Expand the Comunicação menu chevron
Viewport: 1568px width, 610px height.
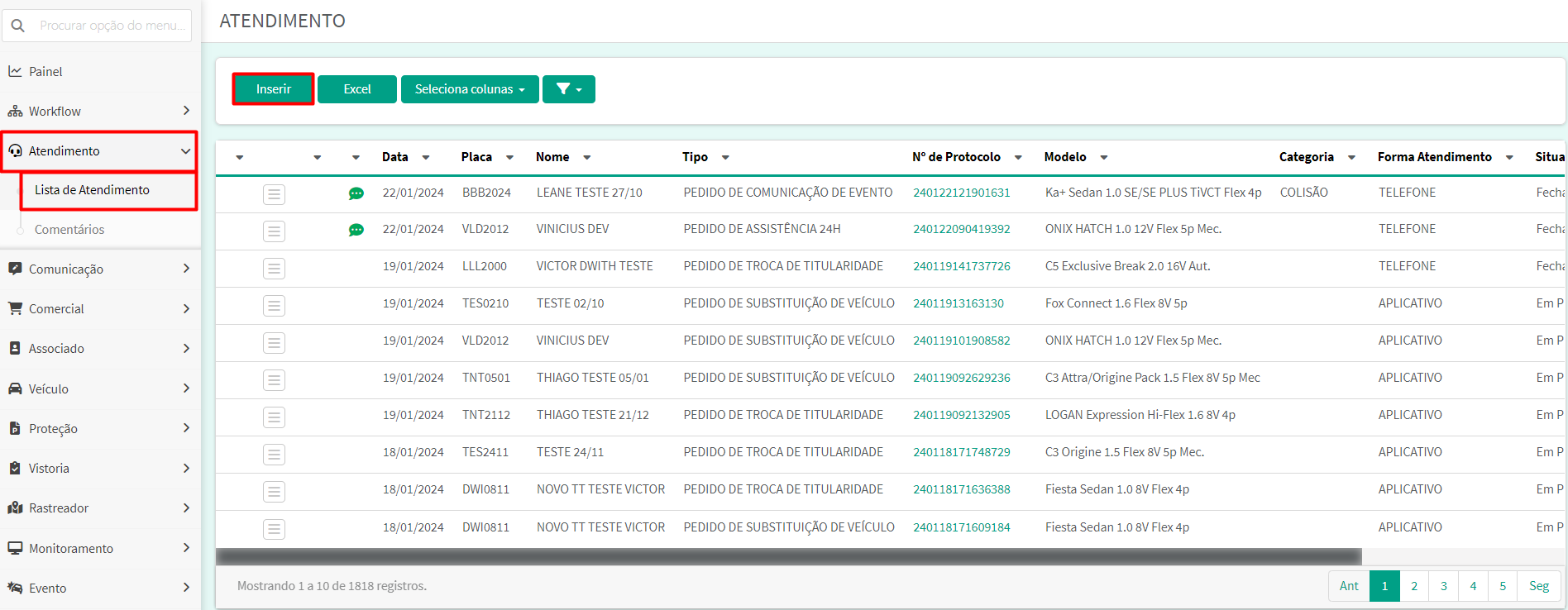(x=186, y=269)
